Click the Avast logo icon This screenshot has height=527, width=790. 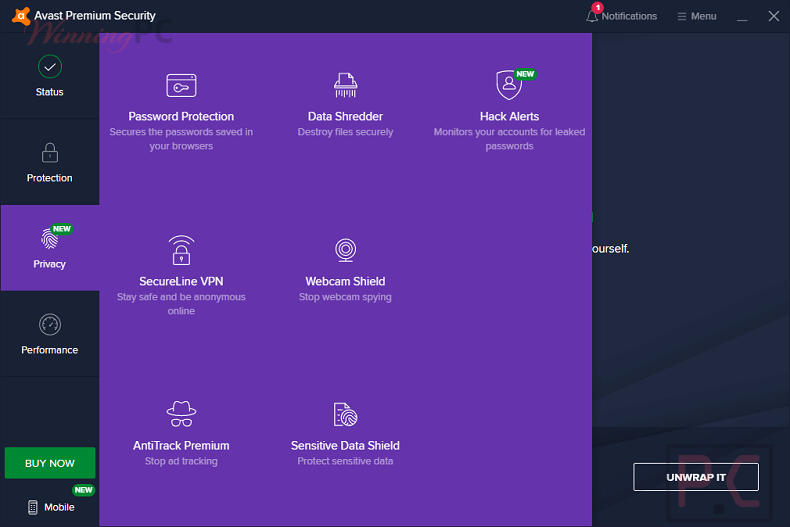point(21,16)
